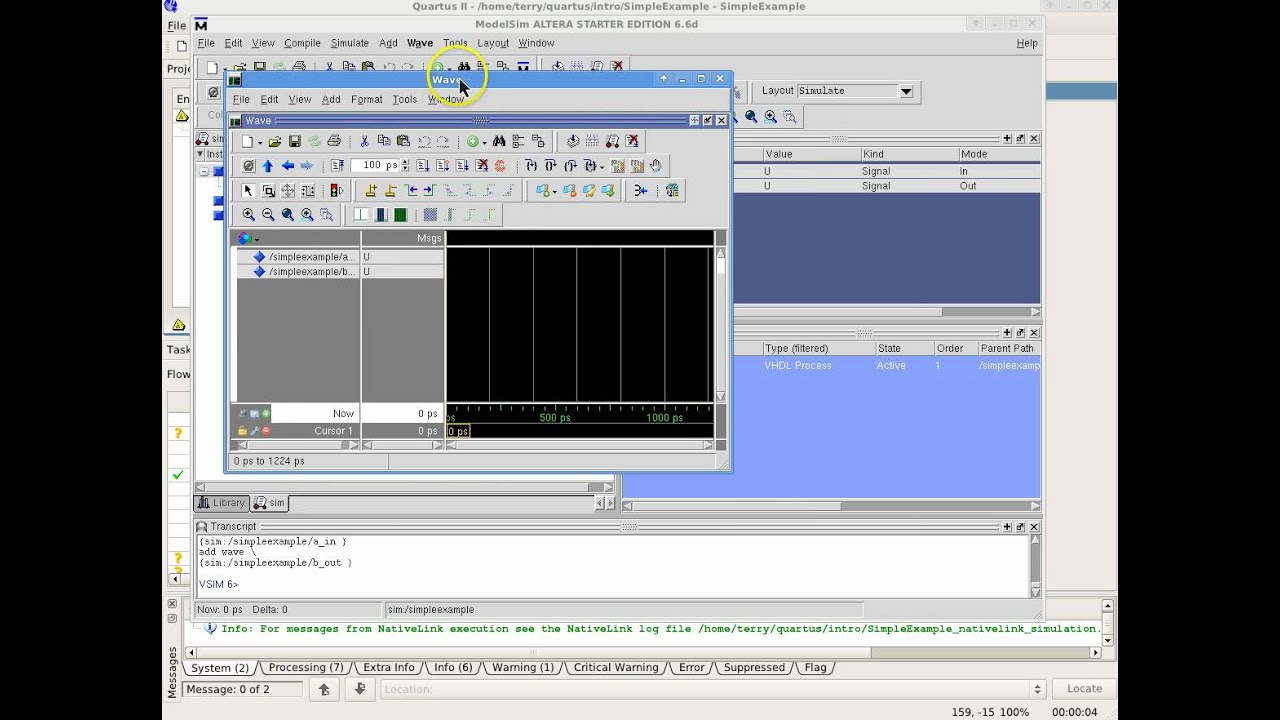Click the Print icon in Wave toolbar
This screenshot has height=720, width=1280.
[334, 141]
